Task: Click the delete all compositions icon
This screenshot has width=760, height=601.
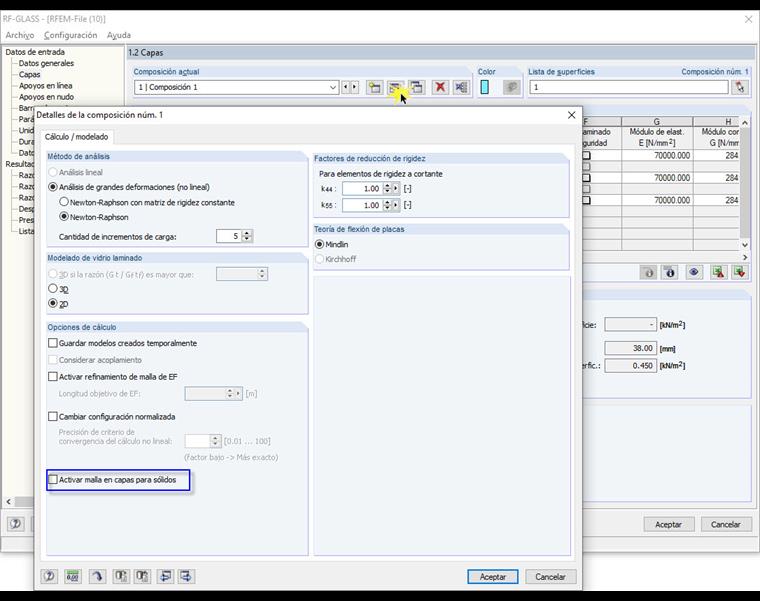Action: (461, 87)
